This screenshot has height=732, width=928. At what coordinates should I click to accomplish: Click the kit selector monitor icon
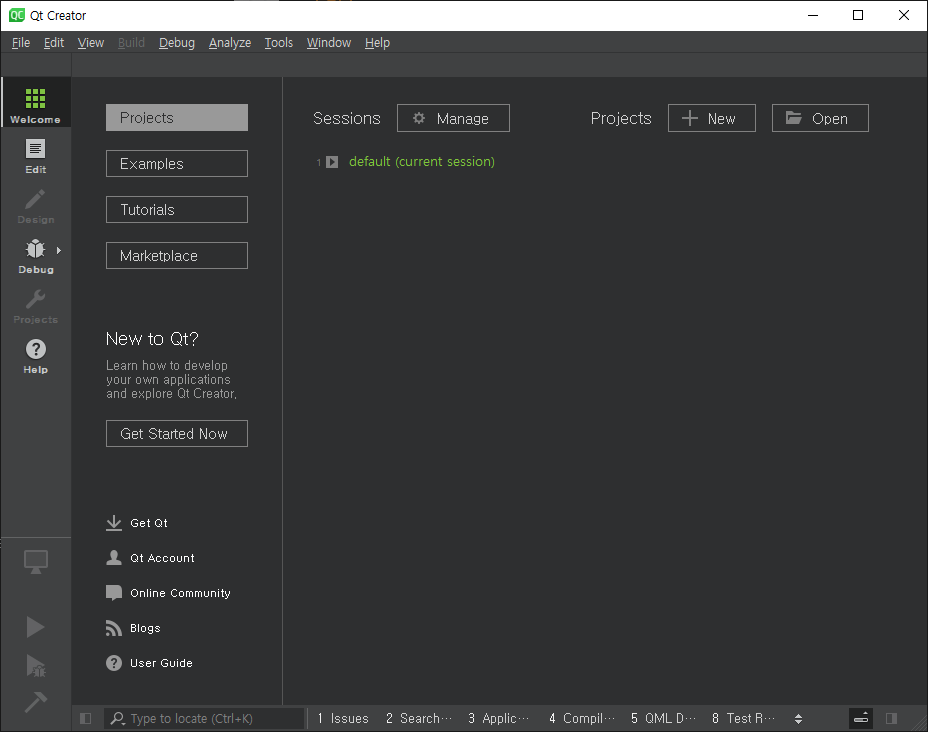coord(36,562)
